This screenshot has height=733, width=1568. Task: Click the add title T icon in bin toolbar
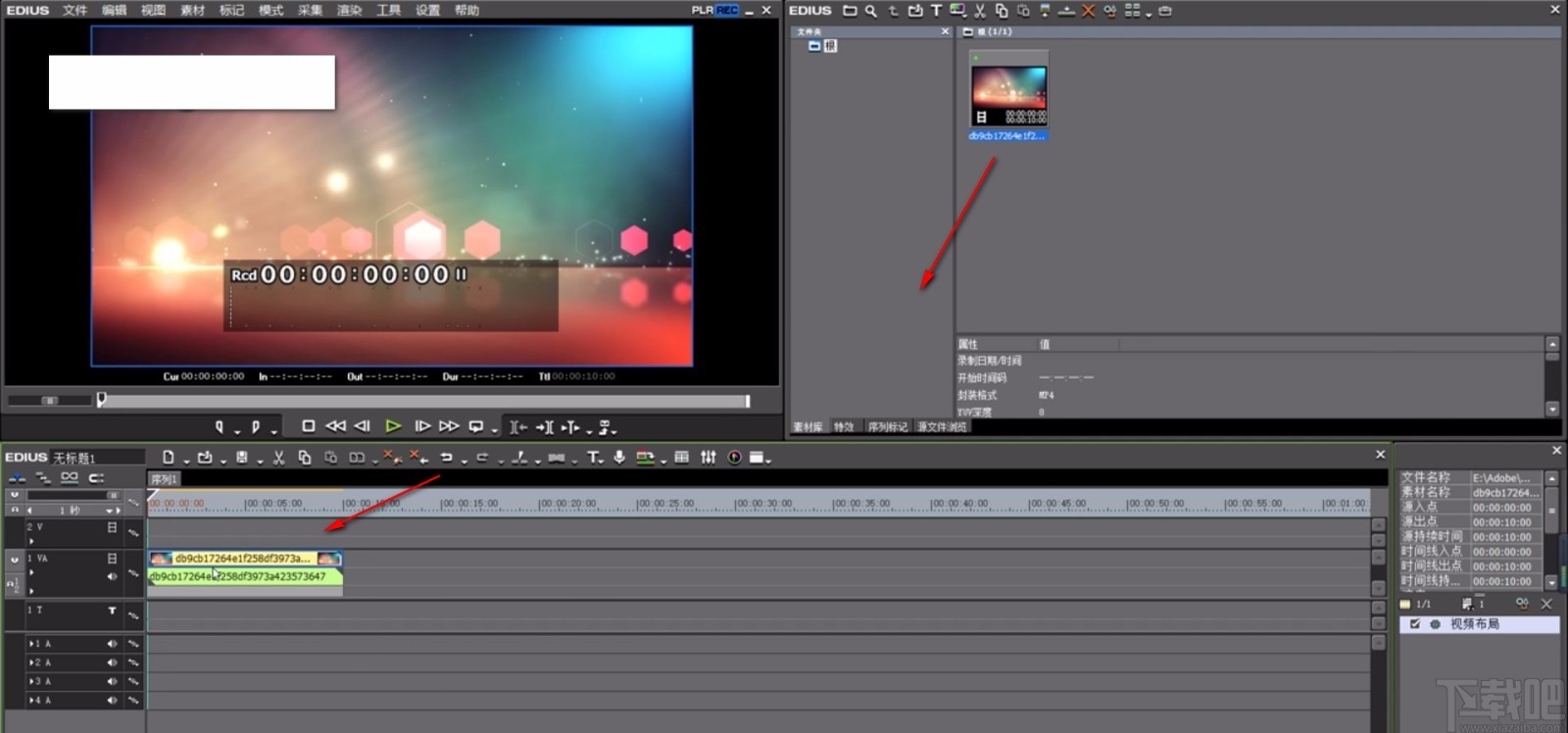[936, 11]
